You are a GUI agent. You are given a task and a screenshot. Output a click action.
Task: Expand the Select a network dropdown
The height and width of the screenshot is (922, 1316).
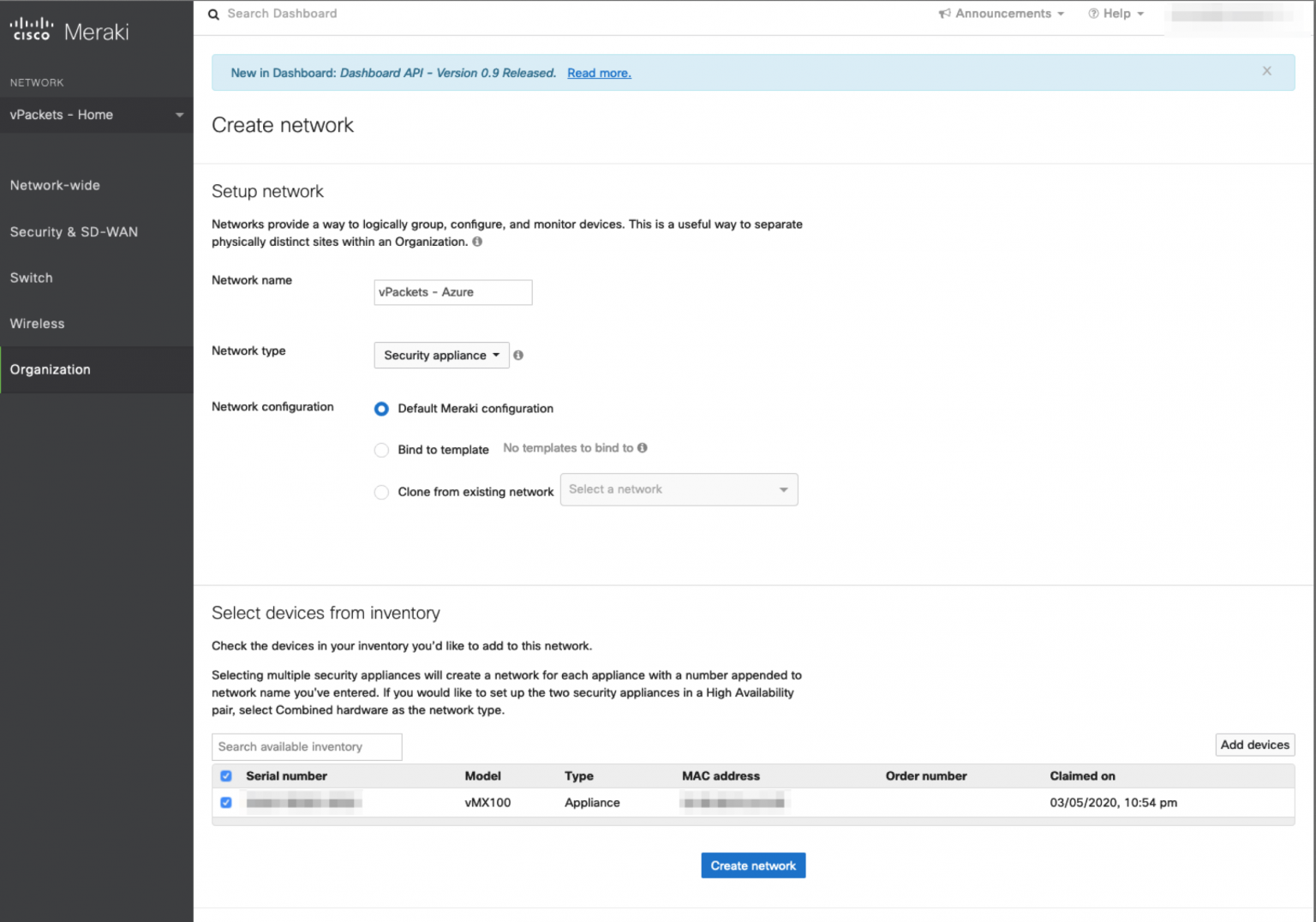click(678, 488)
